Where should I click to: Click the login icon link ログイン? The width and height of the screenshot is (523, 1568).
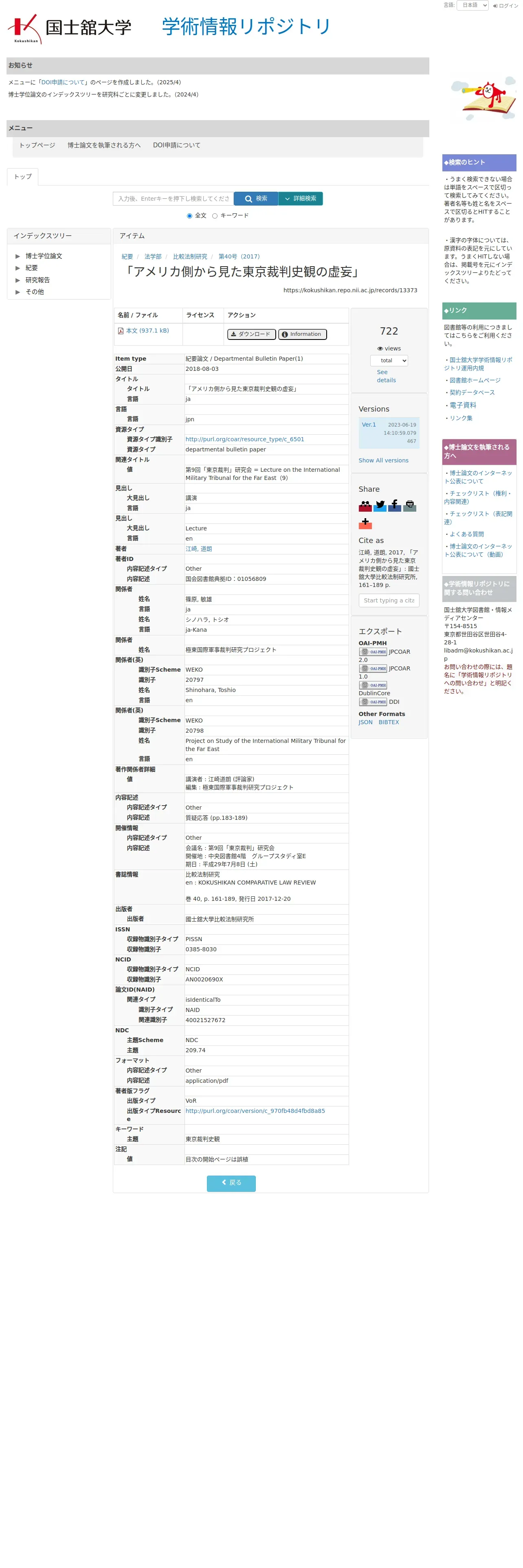pos(505,5)
